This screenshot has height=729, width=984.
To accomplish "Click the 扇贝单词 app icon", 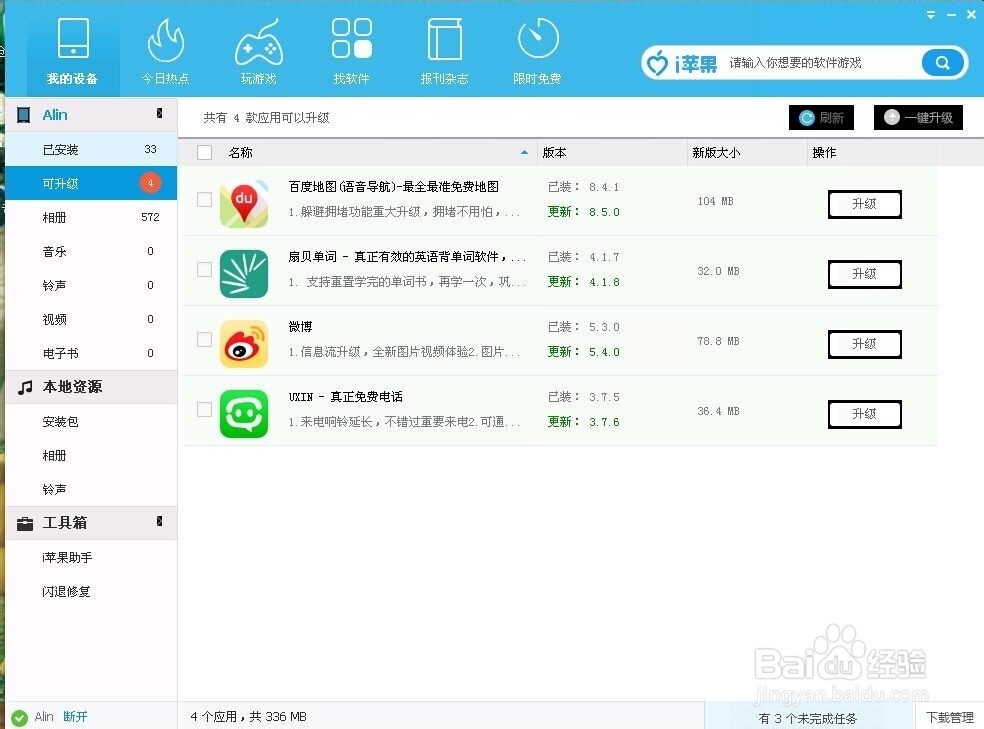I will 244,274.
